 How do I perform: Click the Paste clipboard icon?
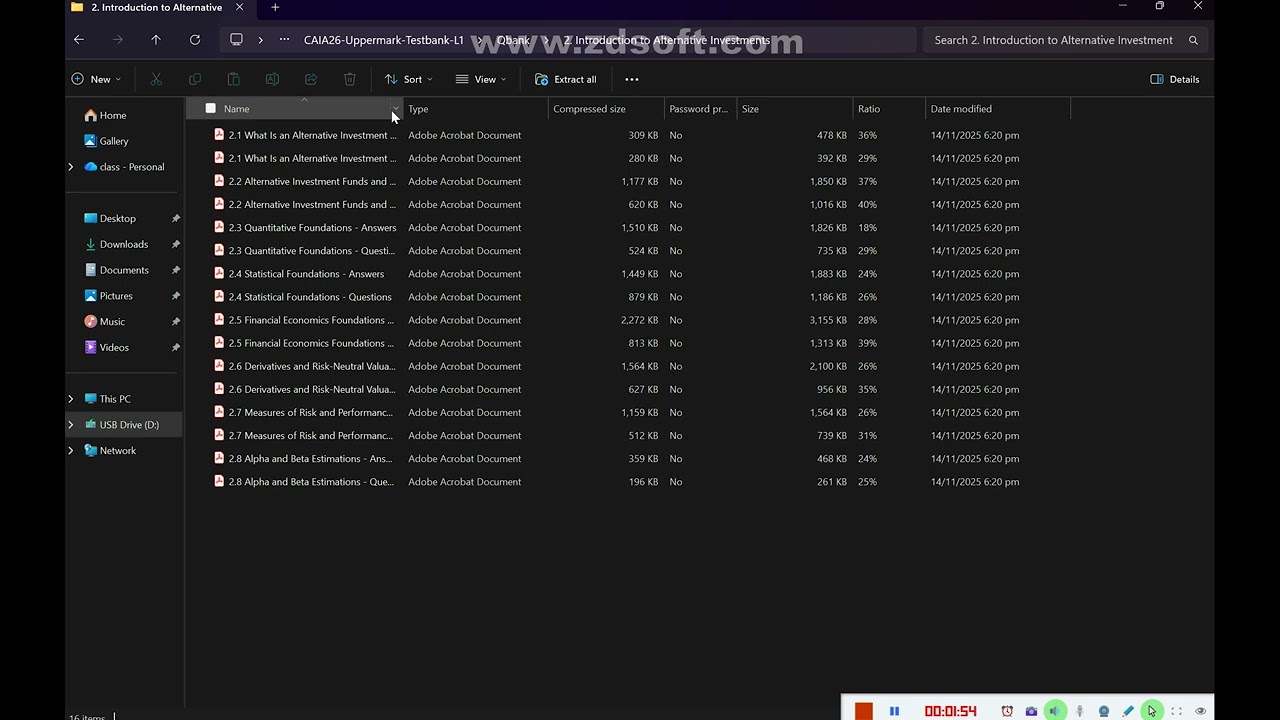[233, 79]
